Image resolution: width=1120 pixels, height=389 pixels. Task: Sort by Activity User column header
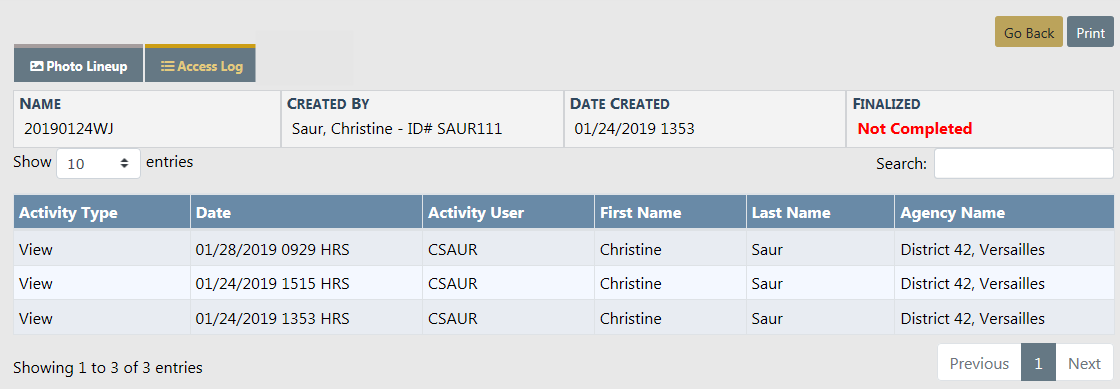[x=508, y=213]
